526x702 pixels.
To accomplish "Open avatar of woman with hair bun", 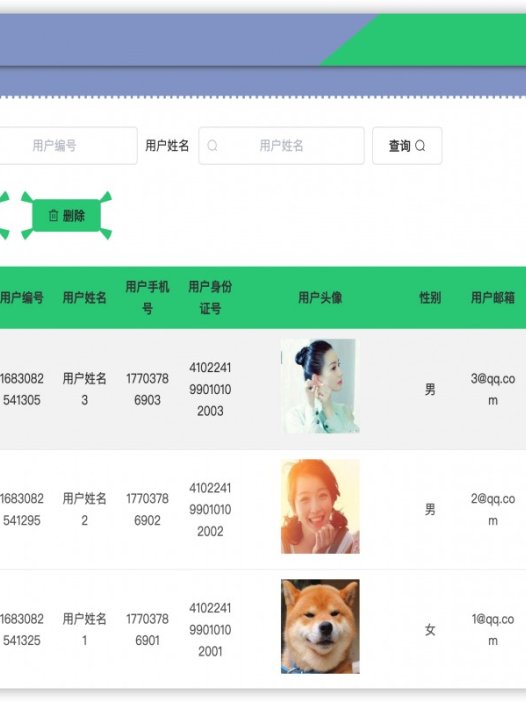I will [x=320, y=386].
